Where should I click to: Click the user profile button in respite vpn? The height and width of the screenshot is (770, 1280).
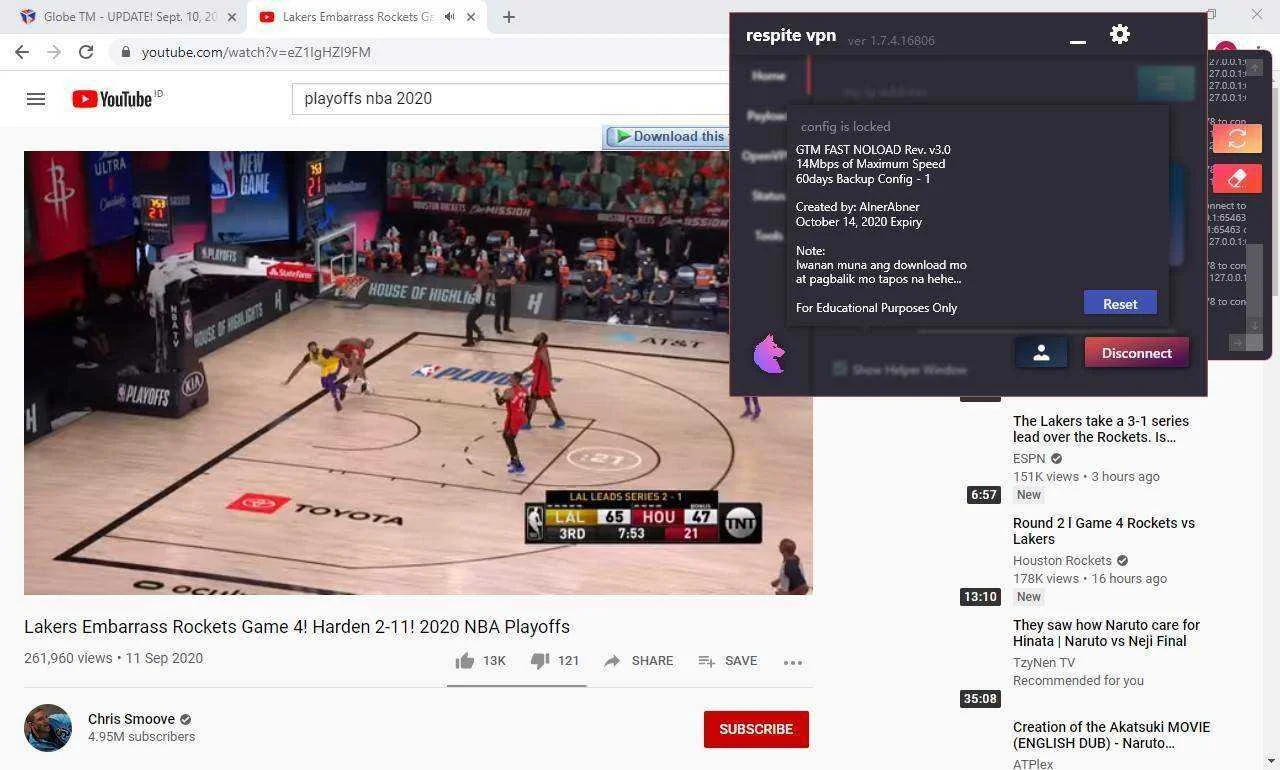point(1041,353)
